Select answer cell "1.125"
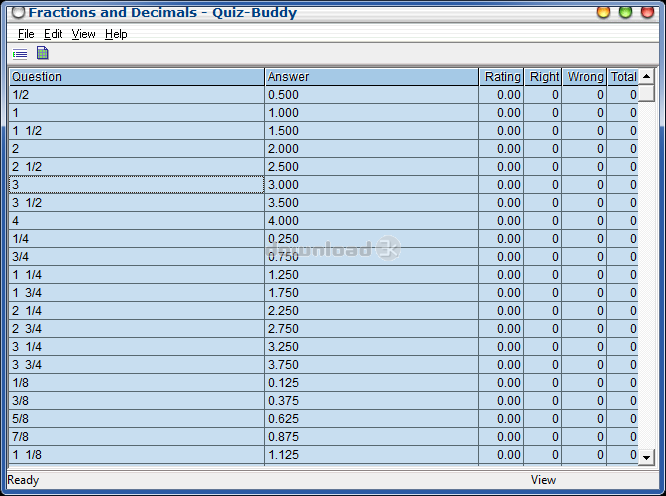 click(x=372, y=455)
